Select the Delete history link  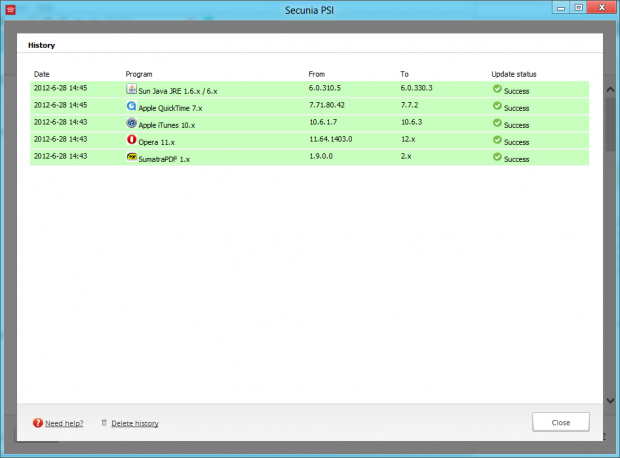(134, 423)
